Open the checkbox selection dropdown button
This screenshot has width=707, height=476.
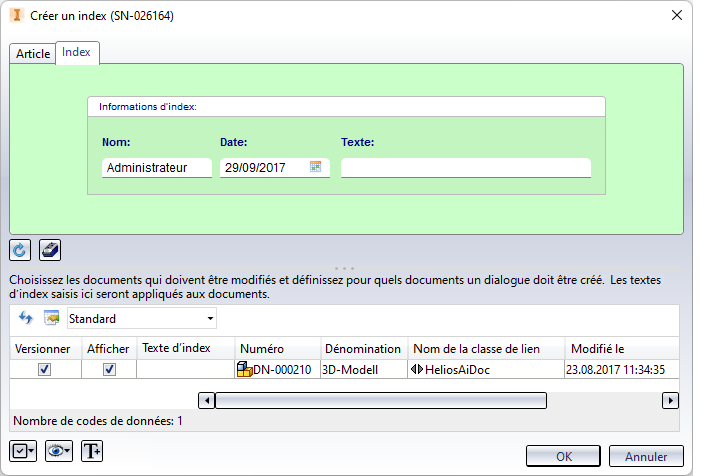click(x=23, y=451)
